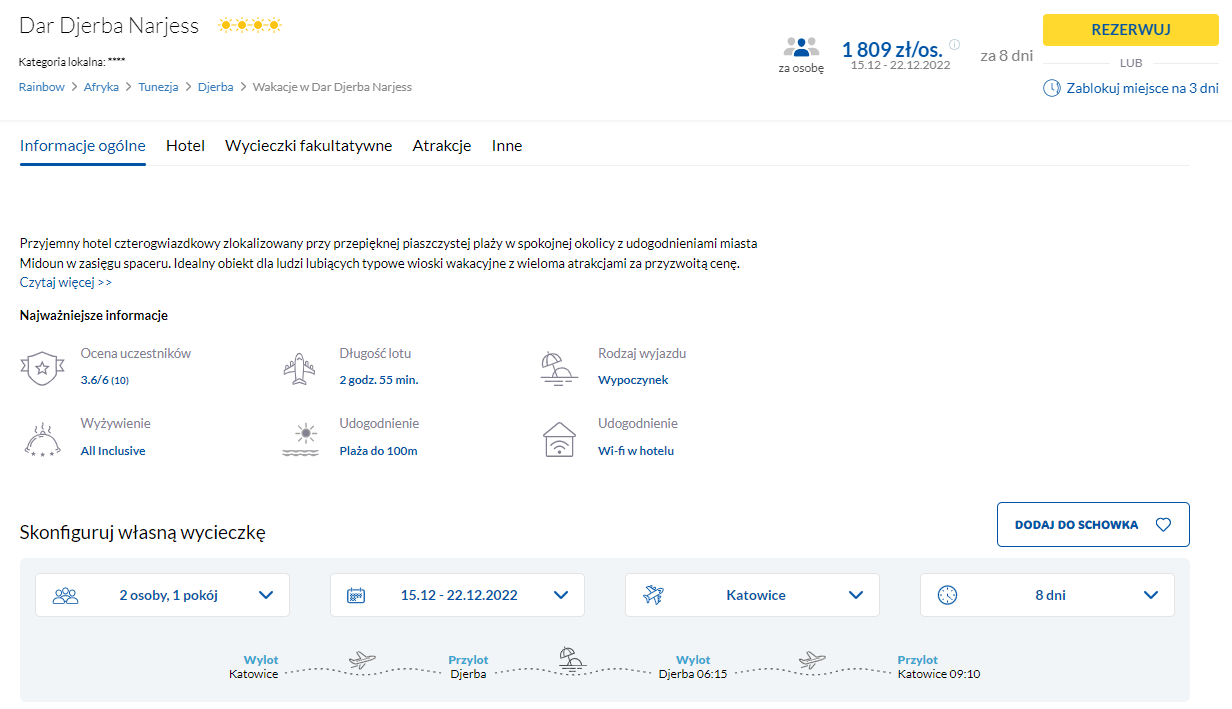This screenshot has height=709, width=1232.
Task: Click the beach umbrella trip type icon
Action: click(559, 369)
